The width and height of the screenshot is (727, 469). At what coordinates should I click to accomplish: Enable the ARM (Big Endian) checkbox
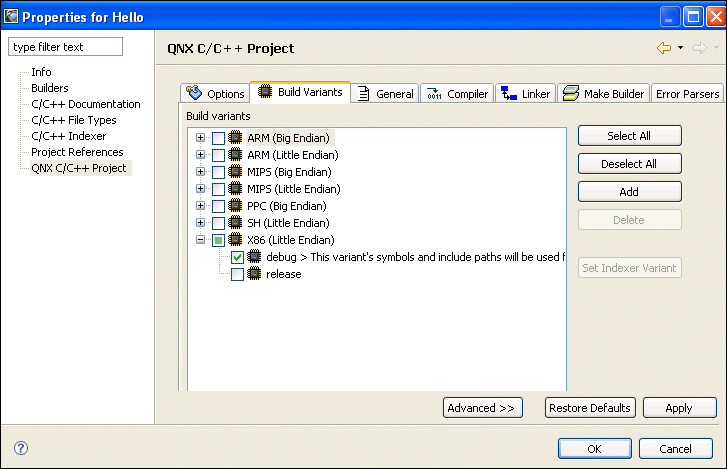click(218, 138)
